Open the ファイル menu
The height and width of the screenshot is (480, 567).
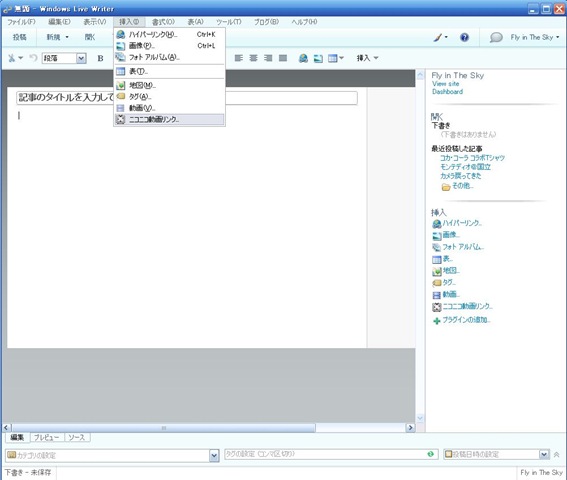pyautogui.click(x=21, y=22)
